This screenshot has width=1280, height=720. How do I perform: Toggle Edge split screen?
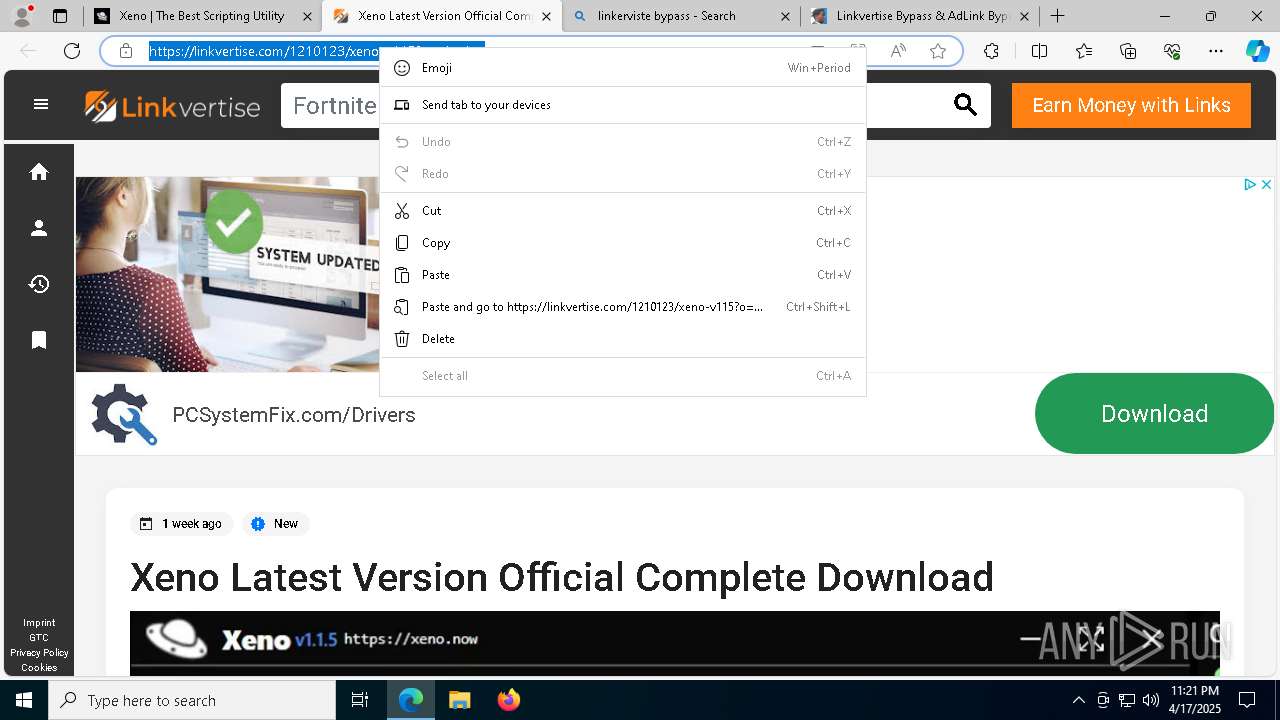[x=1039, y=51]
